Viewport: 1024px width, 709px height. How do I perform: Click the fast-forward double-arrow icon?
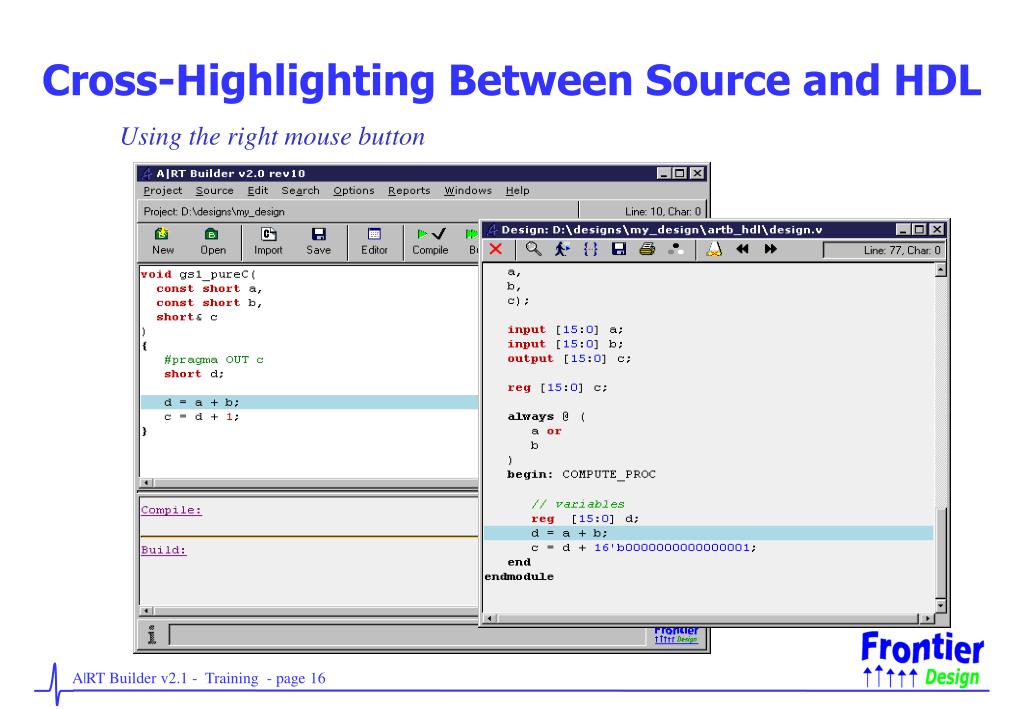(771, 249)
